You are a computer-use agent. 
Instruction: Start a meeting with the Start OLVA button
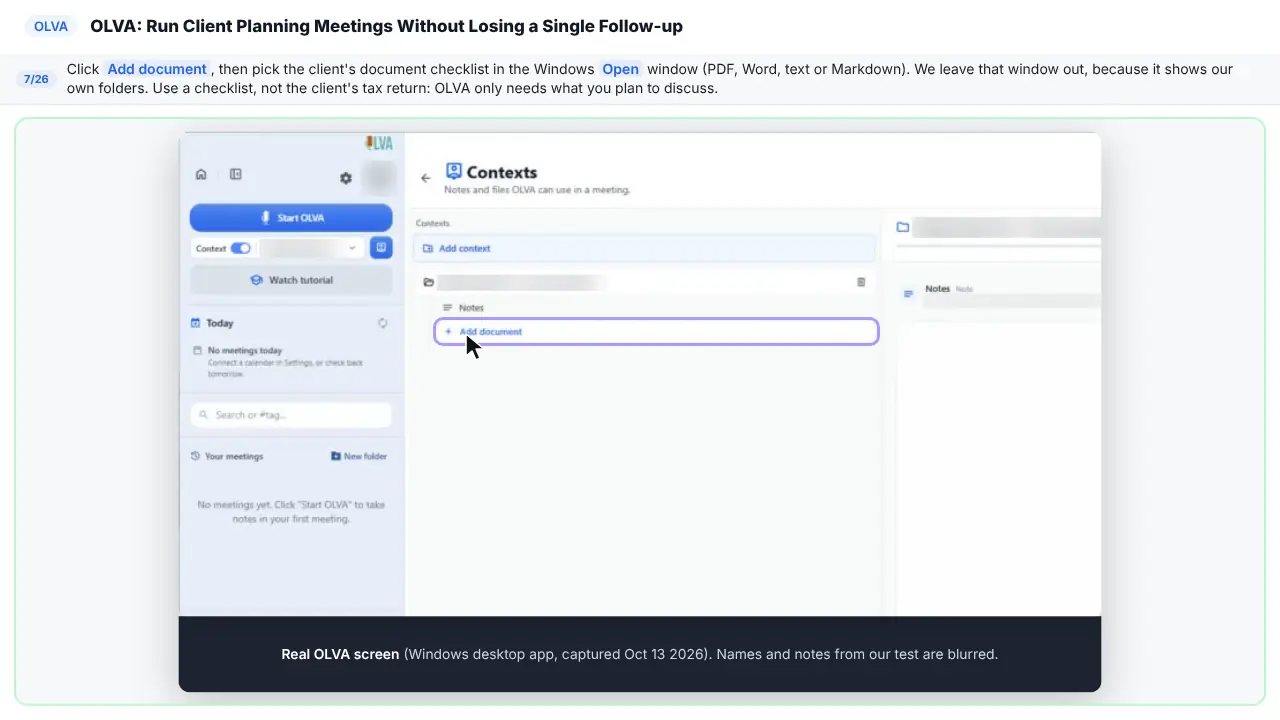(x=291, y=217)
